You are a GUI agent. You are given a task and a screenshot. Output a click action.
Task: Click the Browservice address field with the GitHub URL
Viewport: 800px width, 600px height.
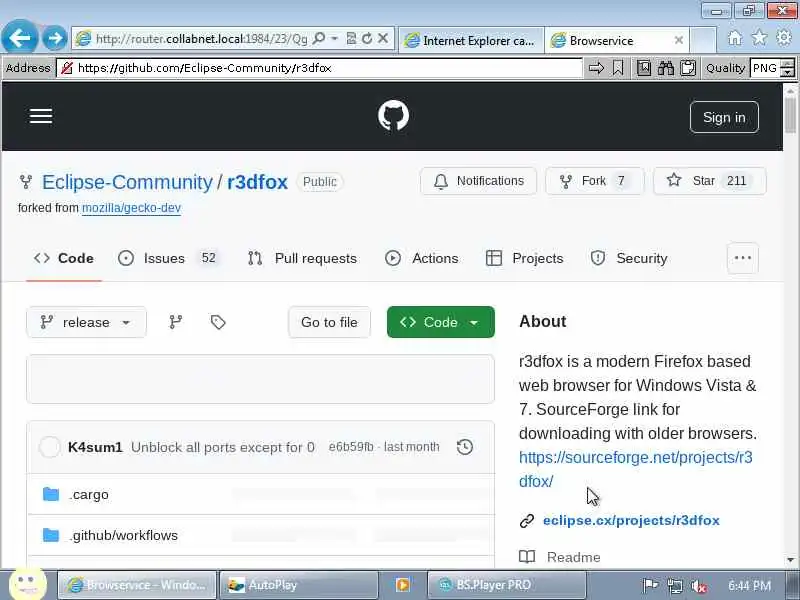pyautogui.click(x=319, y=68)
